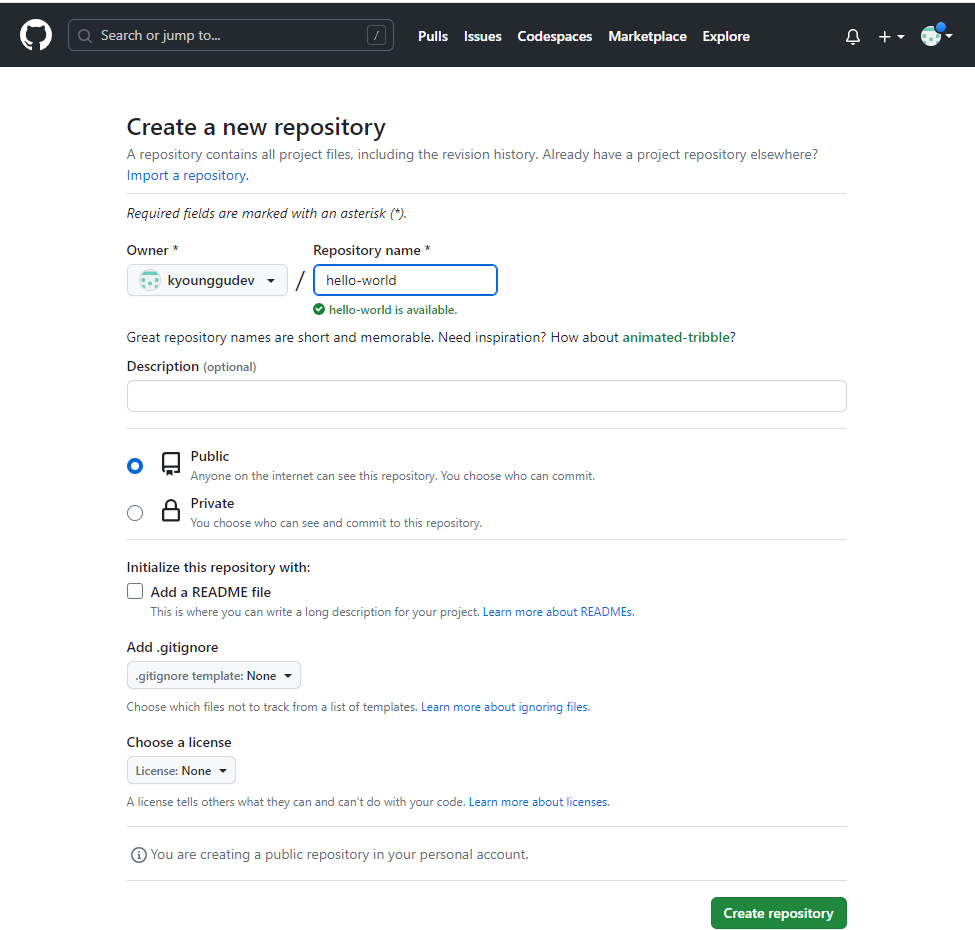Open Learn more about READMEs link
The height and width of the screenshot is (930, 975).
point(558,612)
